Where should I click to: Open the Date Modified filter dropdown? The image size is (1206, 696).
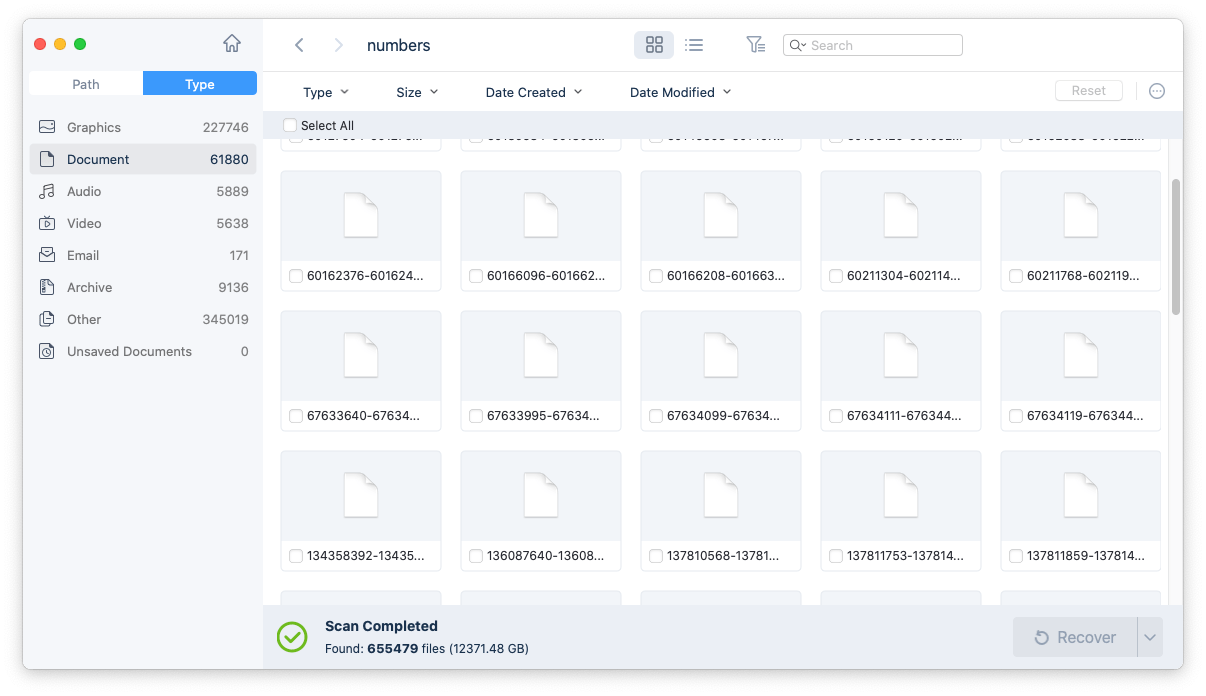click(681, 92)
